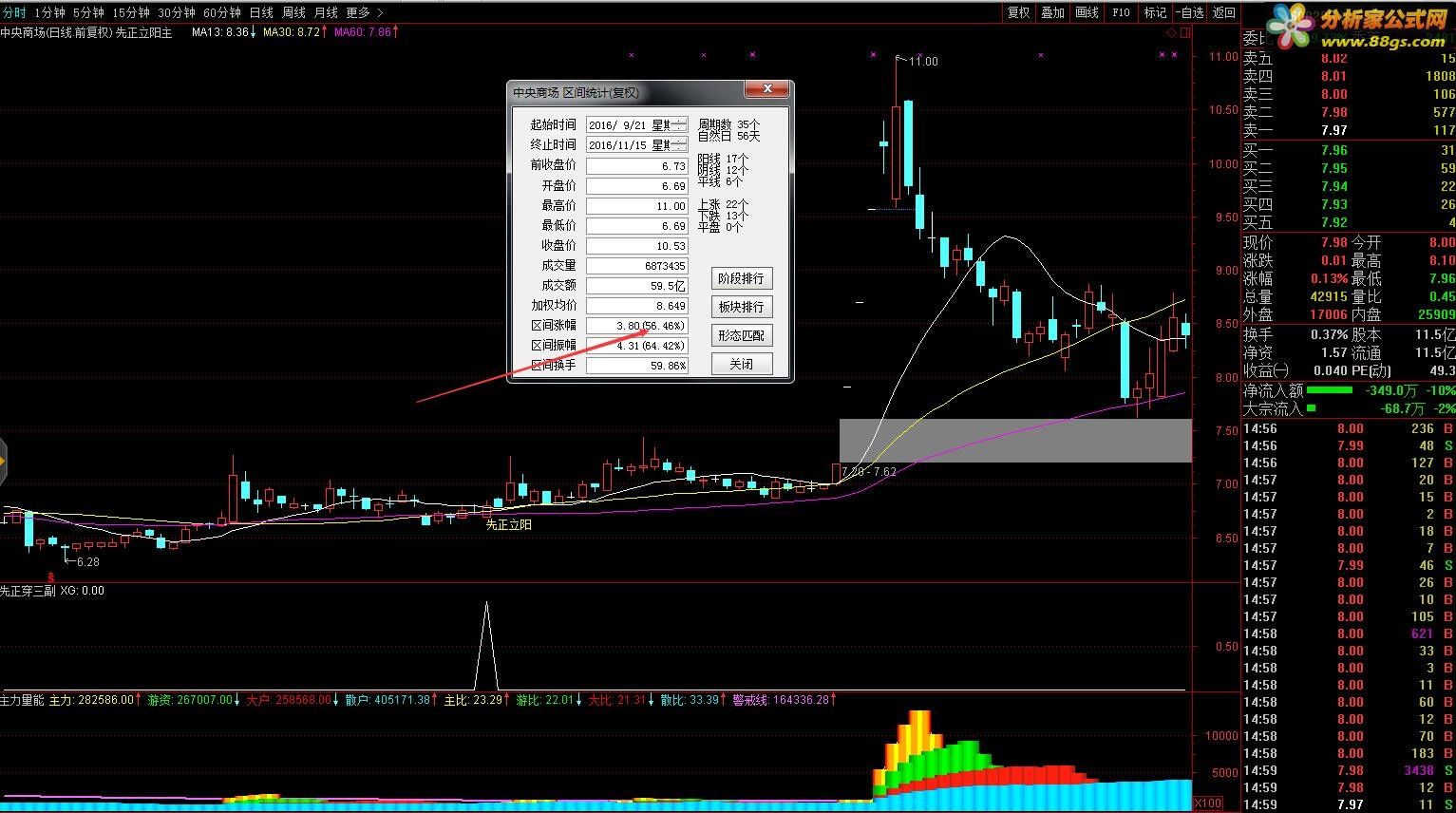Viewport: 1456px width, 813px height.
Task: Click the 先正穿三副 XG indicator title
Action: point(52,590)
